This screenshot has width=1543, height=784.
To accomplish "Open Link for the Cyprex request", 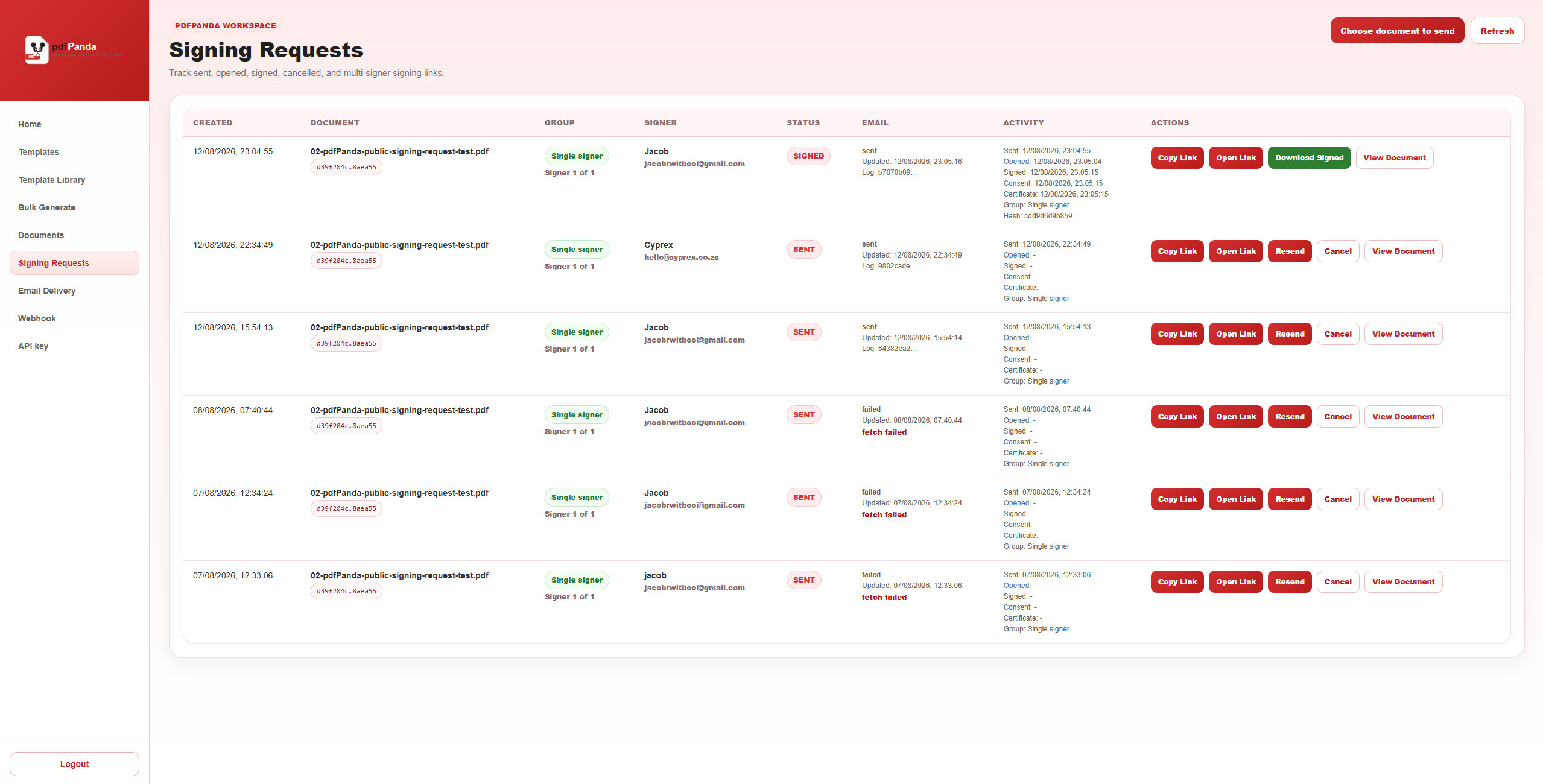I will [1235, 251].
